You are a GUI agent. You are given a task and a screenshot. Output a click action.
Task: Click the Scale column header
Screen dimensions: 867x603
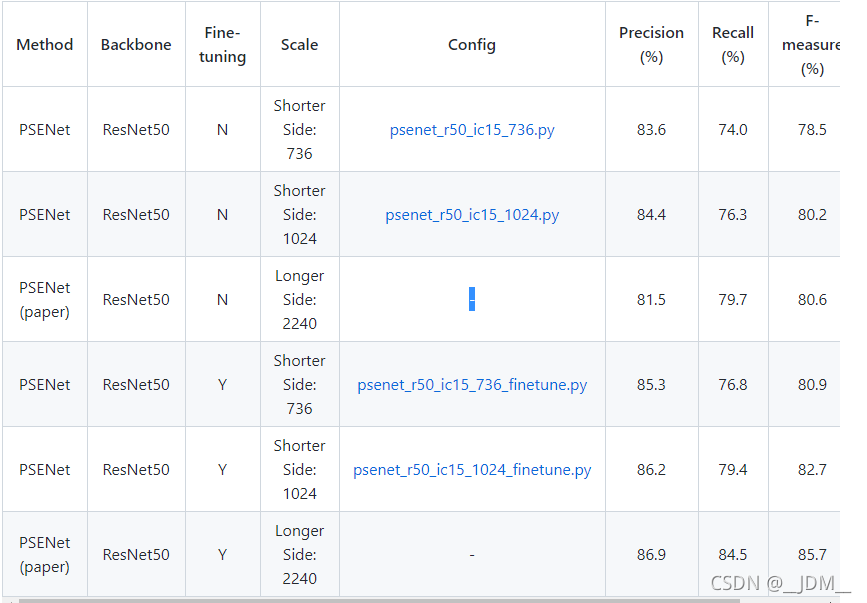point(299,45)
